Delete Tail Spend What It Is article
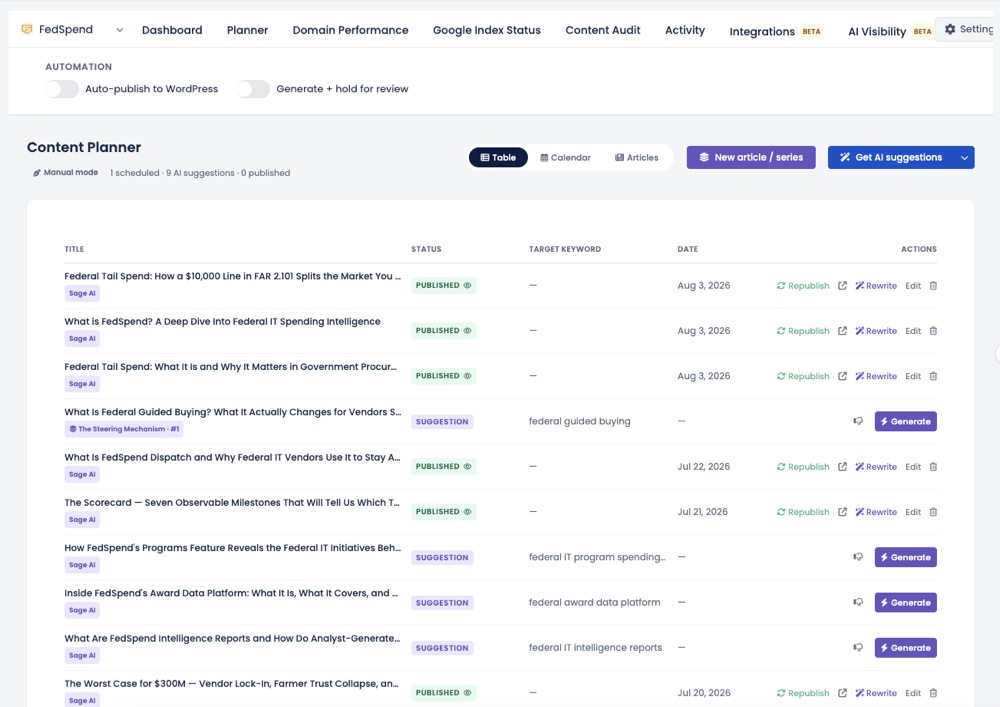 (933, 376)
